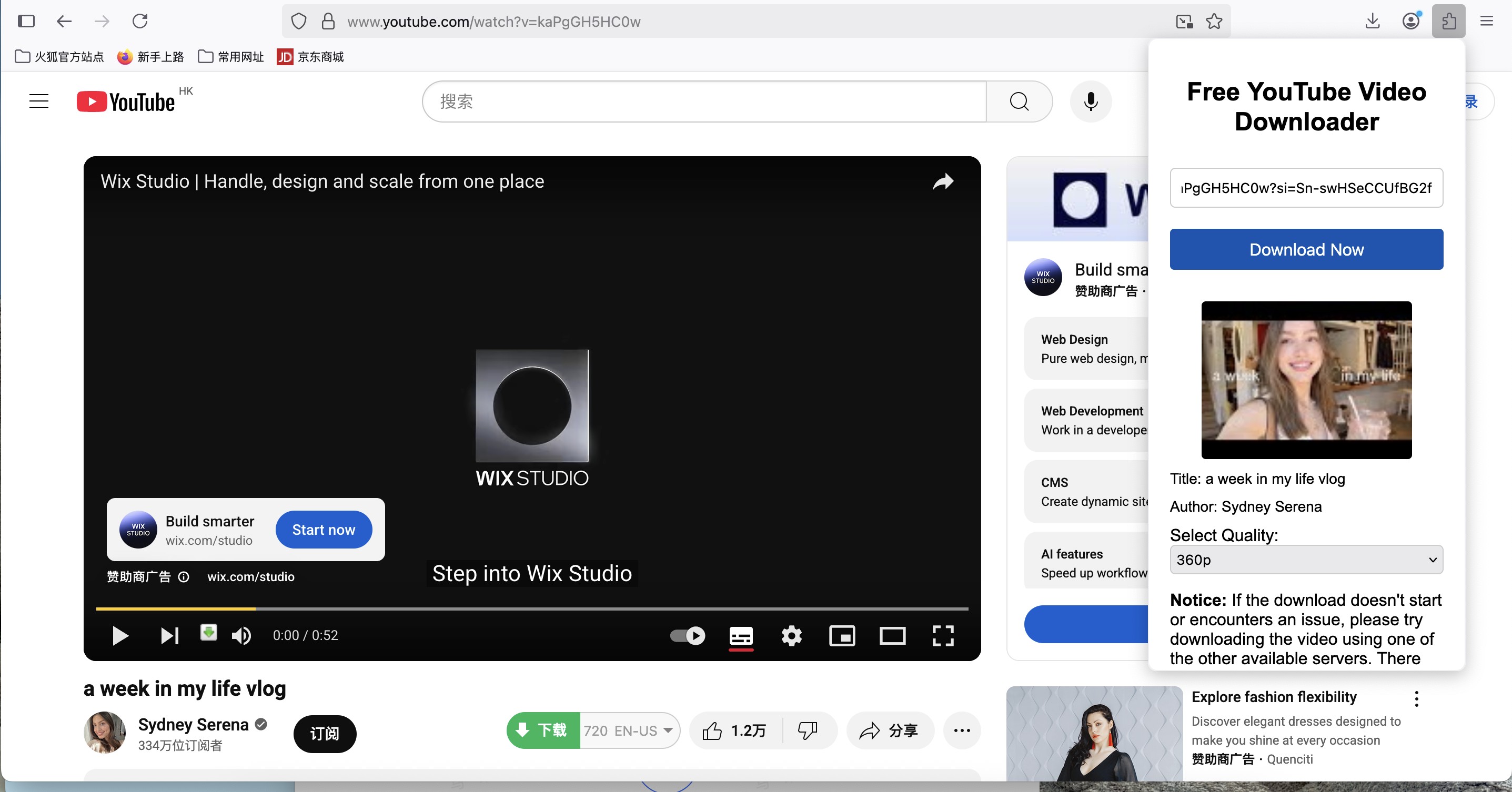
Task: Like the video (1.2万)
Action: (735, 730)
